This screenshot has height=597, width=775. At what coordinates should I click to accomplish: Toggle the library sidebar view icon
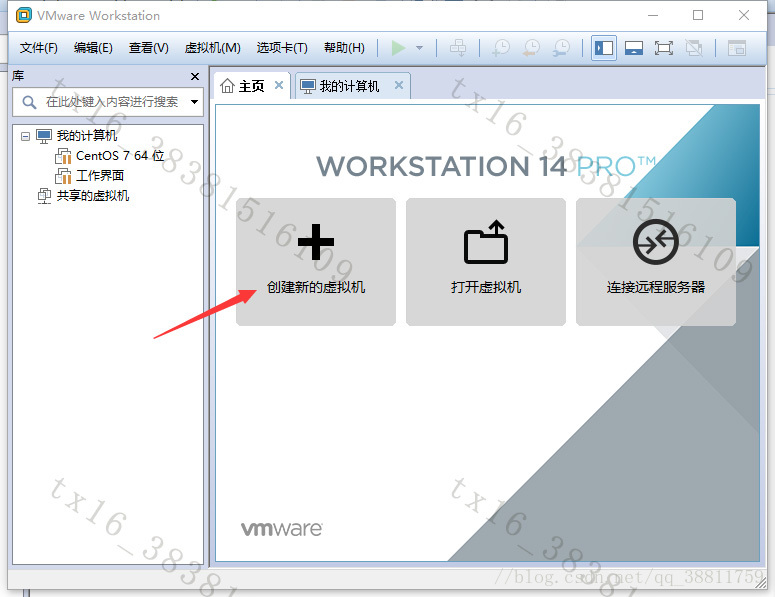coord(604,48)
